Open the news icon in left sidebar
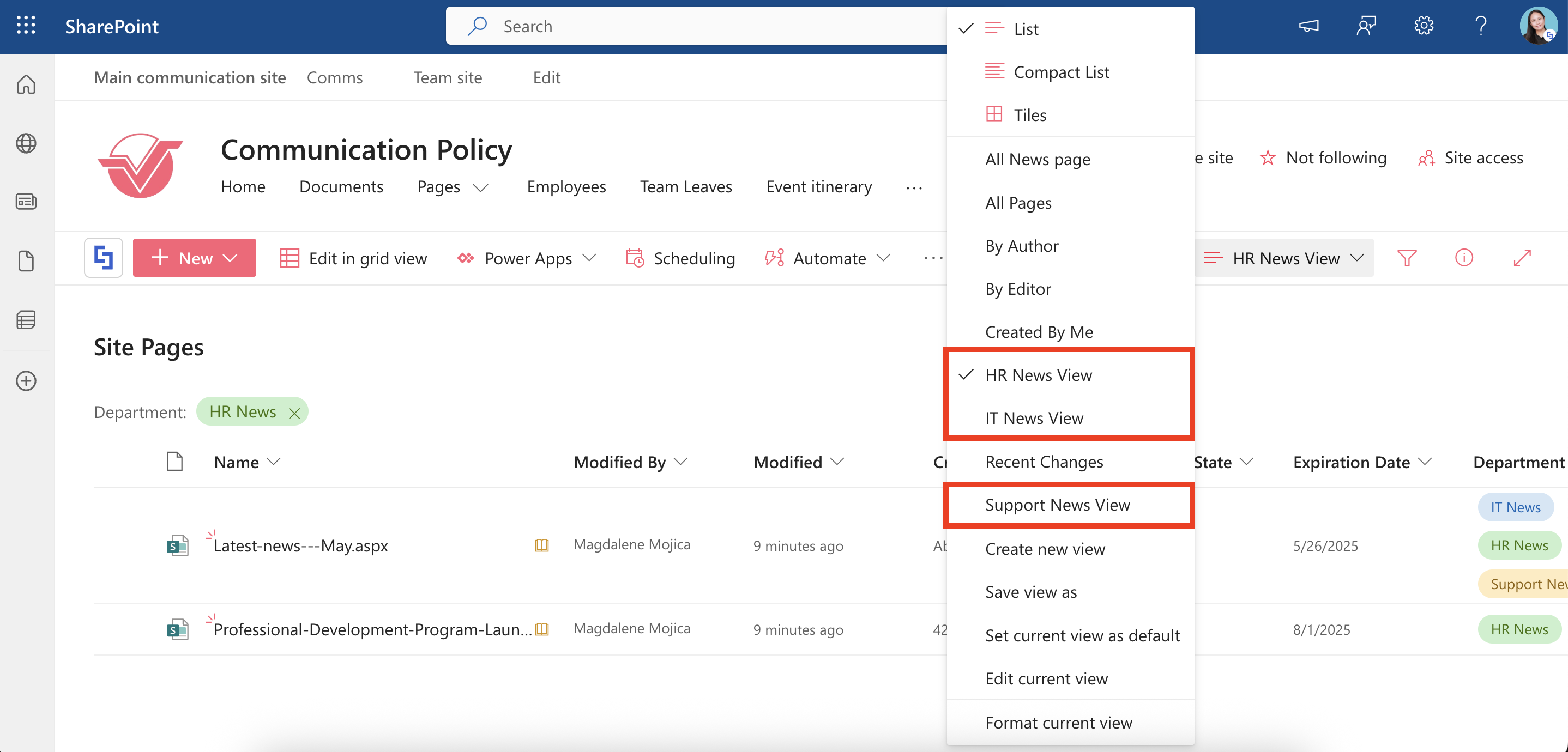The width and height of the screenshot is (1568, 752). (x=26, y=202)
